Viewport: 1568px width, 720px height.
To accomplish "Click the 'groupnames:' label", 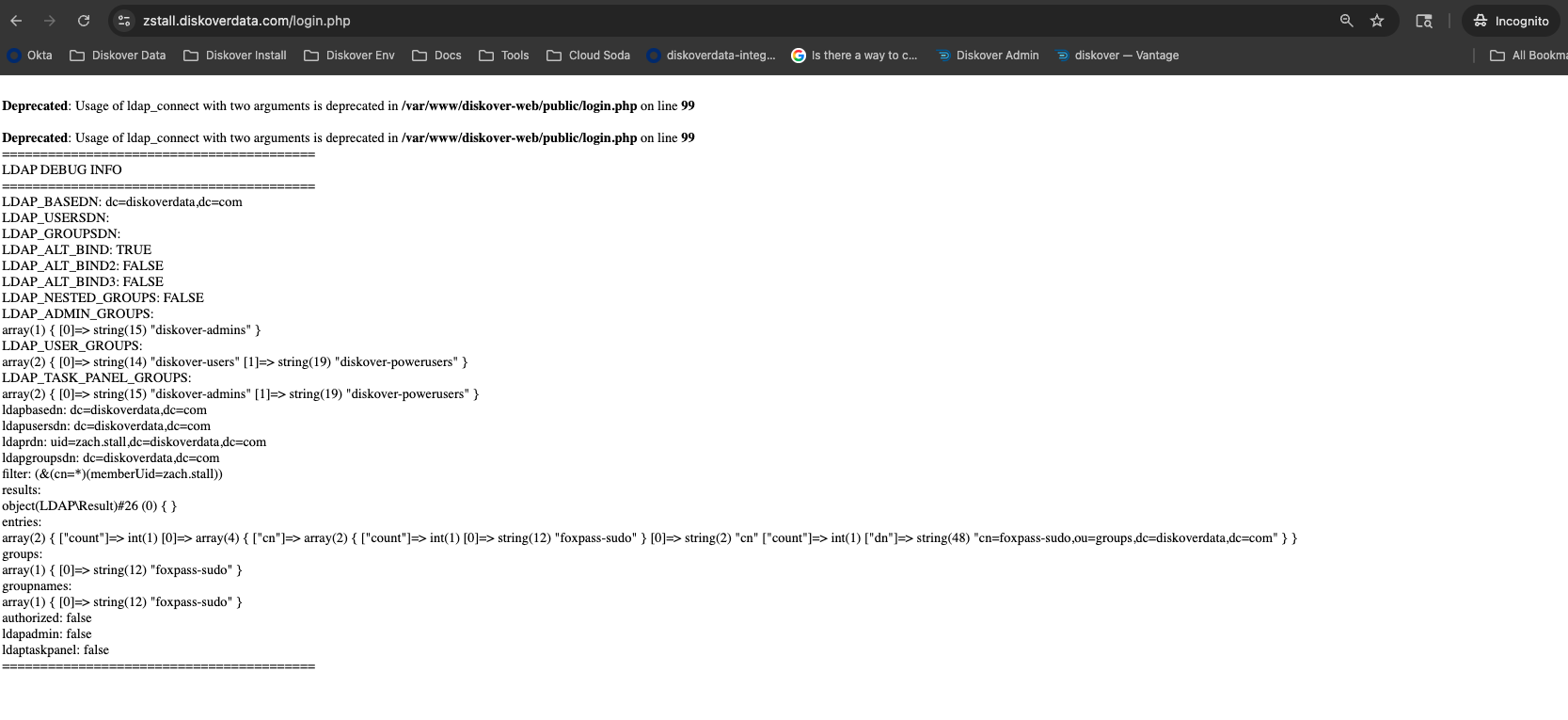I will tap(37, 585).
